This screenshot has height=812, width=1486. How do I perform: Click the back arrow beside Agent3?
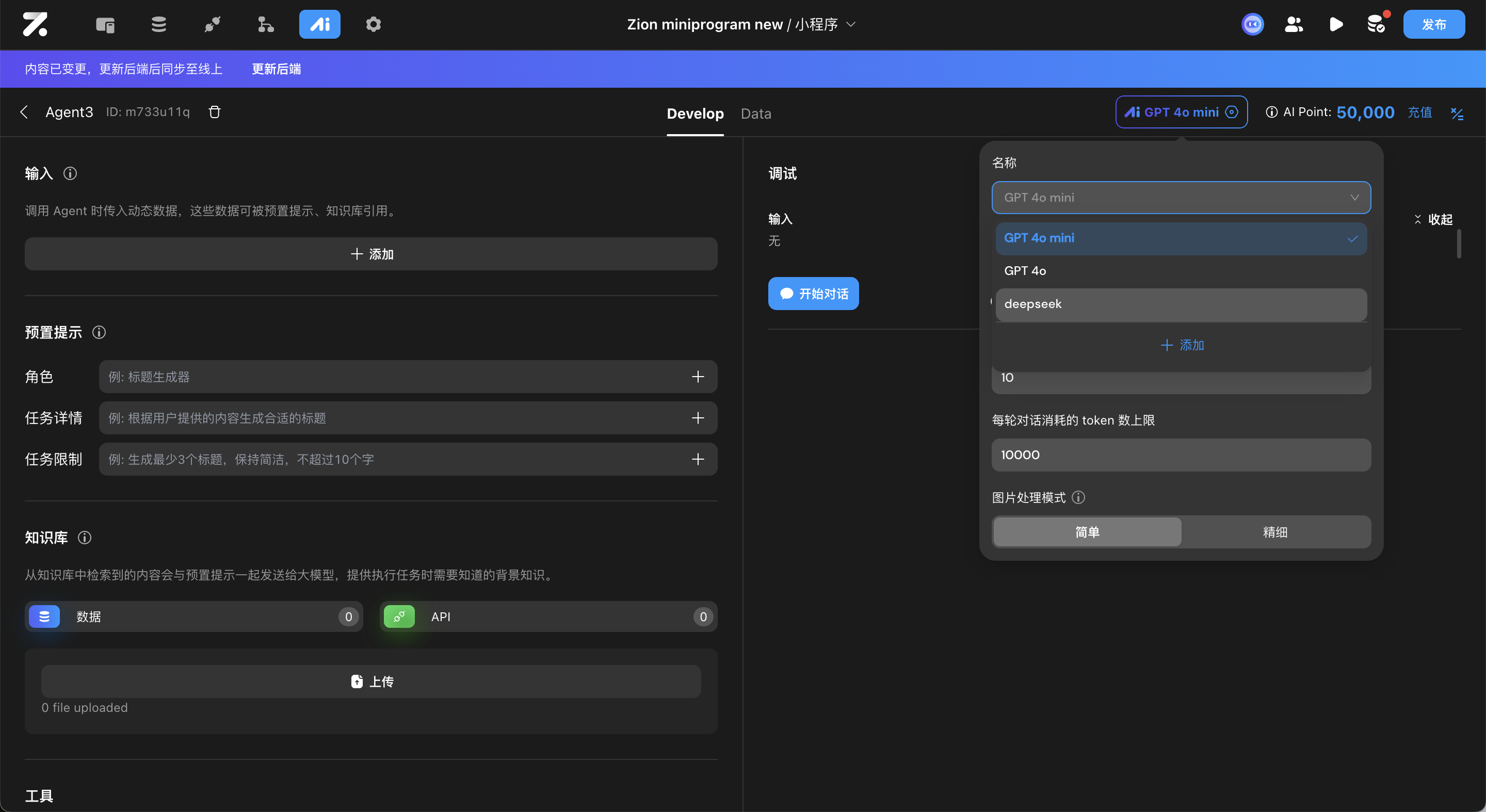24,112
